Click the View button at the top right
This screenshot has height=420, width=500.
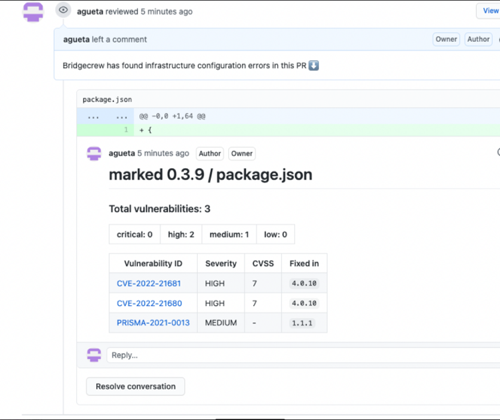489,11
